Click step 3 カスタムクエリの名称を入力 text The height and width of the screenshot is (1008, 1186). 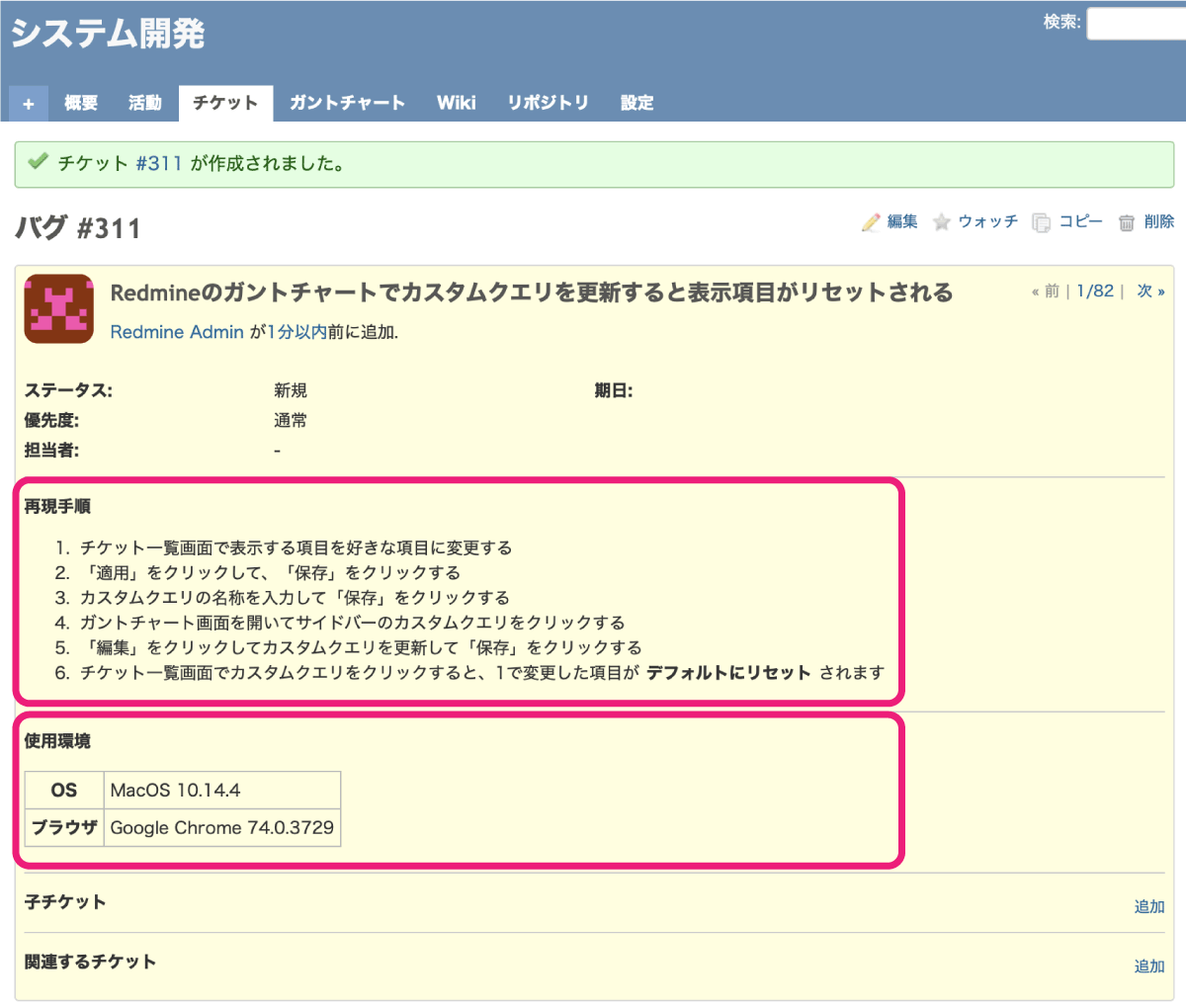click(x=295, y=598)
